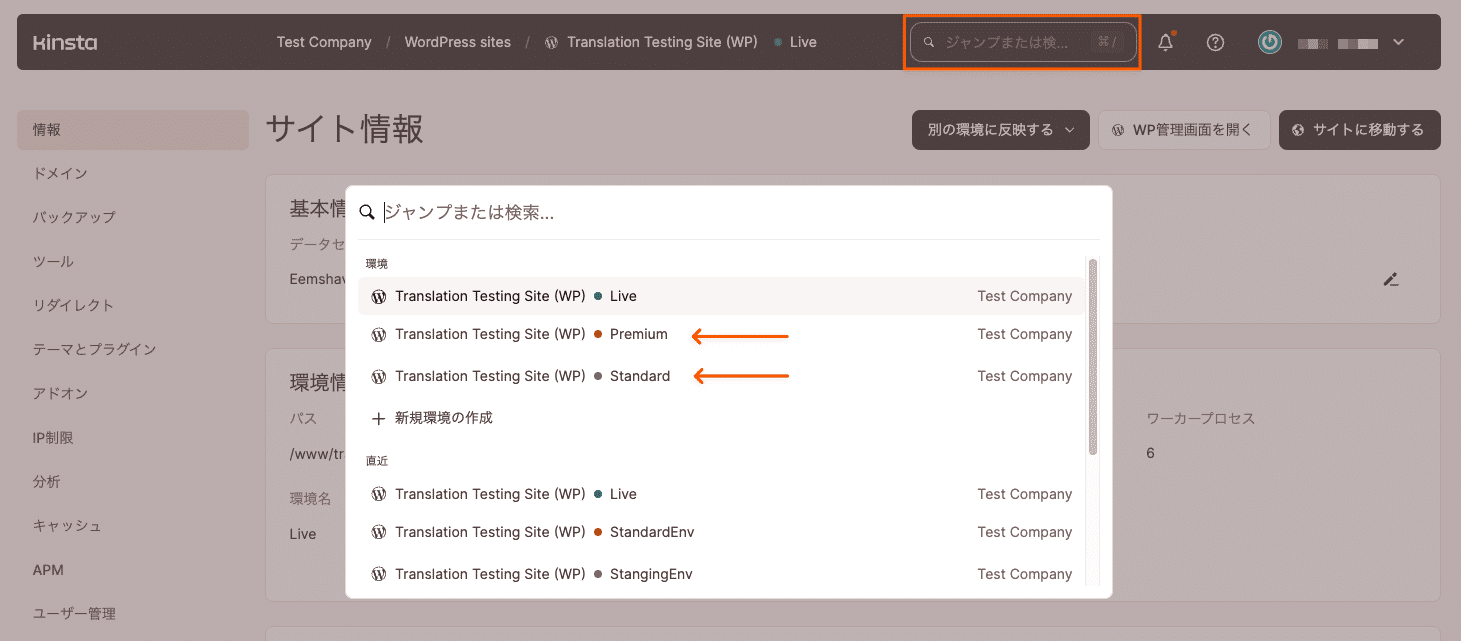
Task: Open IP制限 in the sidebar
Action: [53, 437]
